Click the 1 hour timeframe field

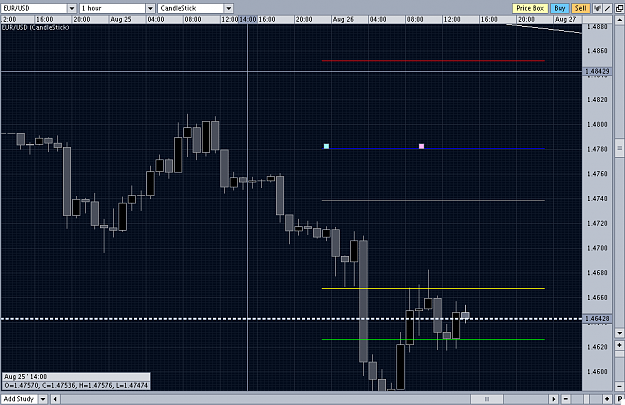coord(113,8)
